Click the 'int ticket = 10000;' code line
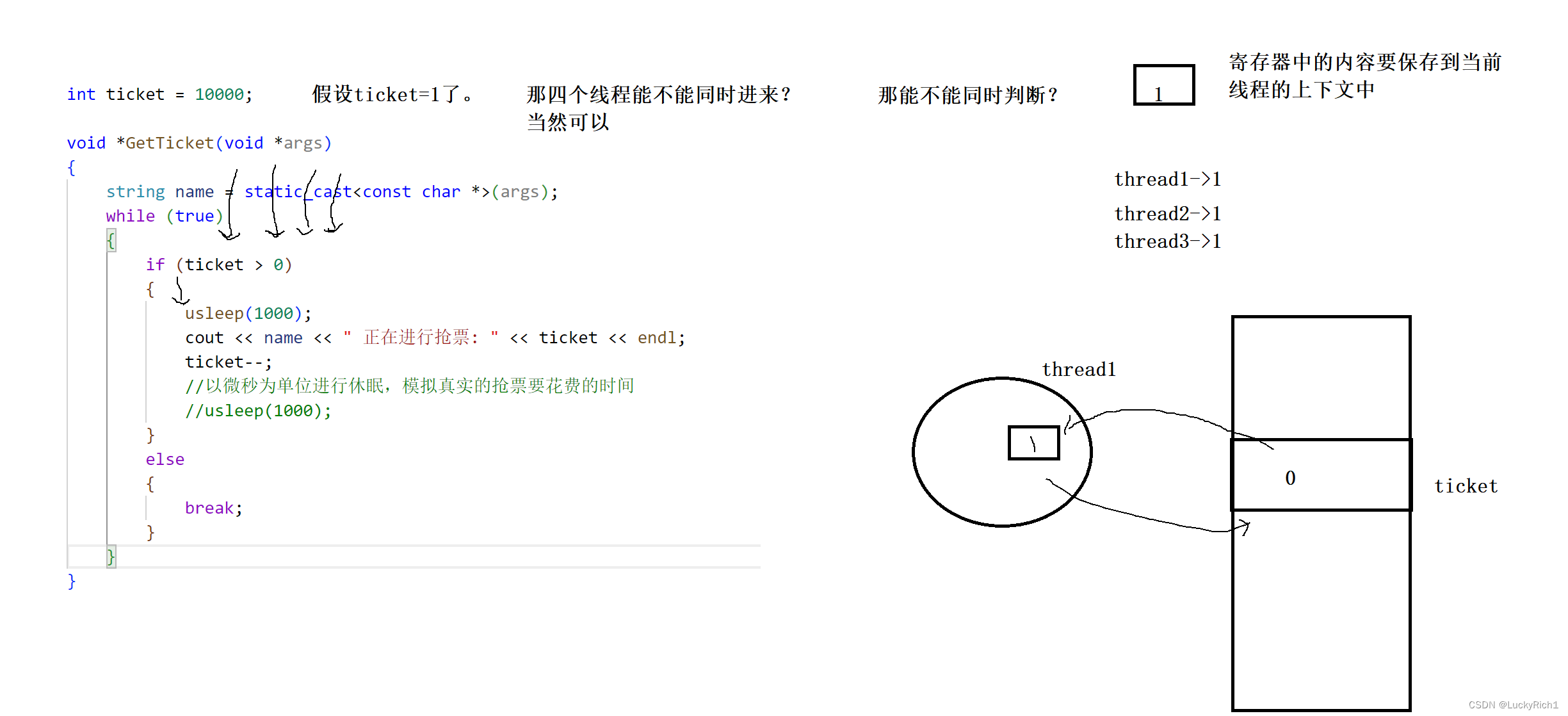Image resolution: width=1568 pixels, height=716 pixels. [160, 94]
